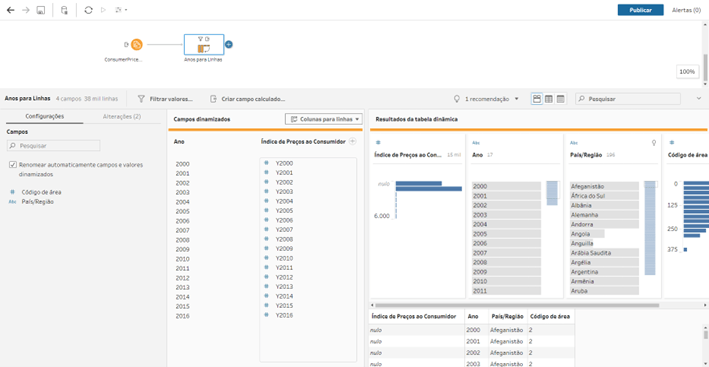The image size is (709, 367).
Task: Click the top Pesquisar search field
Action: point(628,99)
